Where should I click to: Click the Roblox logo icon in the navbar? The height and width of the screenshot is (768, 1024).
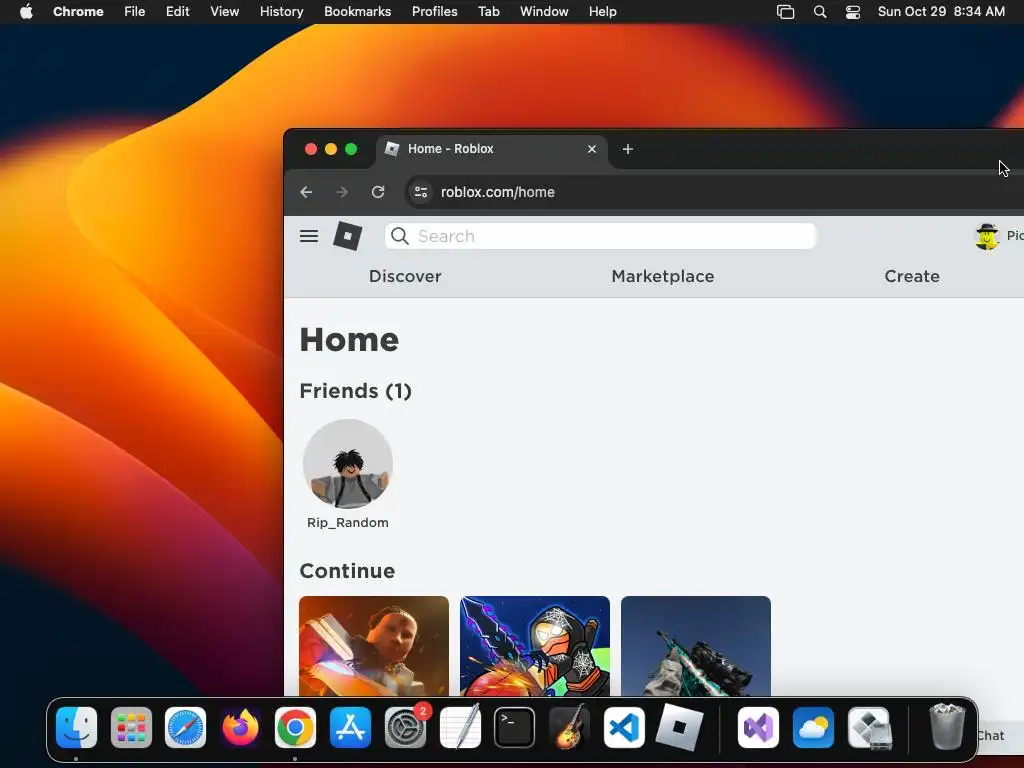pyautogui.click(x=347, y=236)
